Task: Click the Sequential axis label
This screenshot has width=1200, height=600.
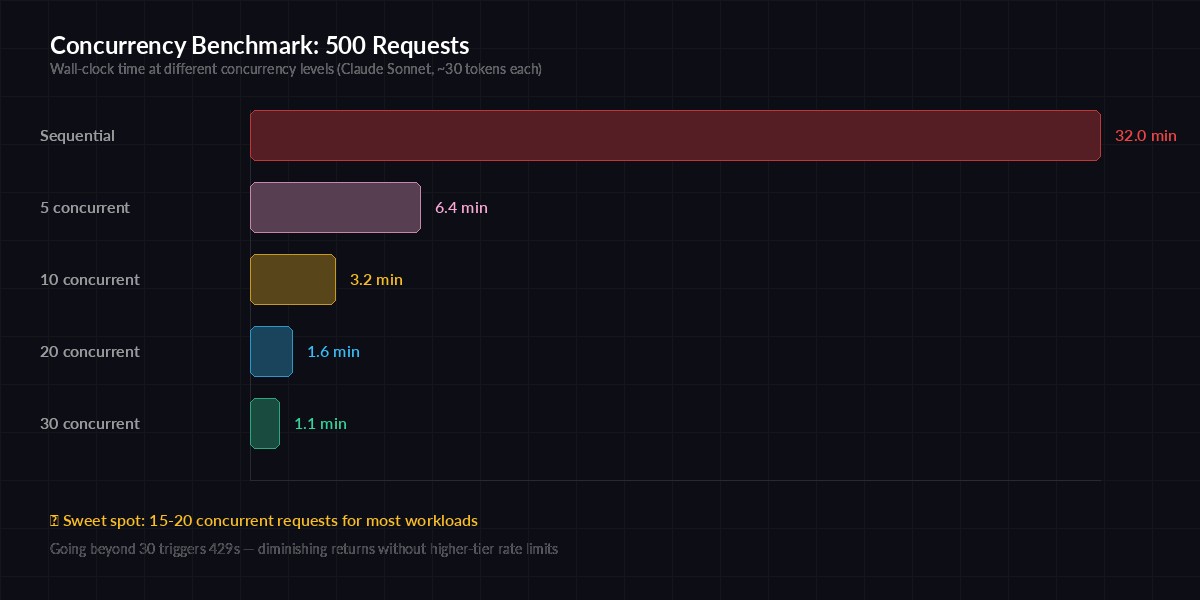Action: (77, 135)
